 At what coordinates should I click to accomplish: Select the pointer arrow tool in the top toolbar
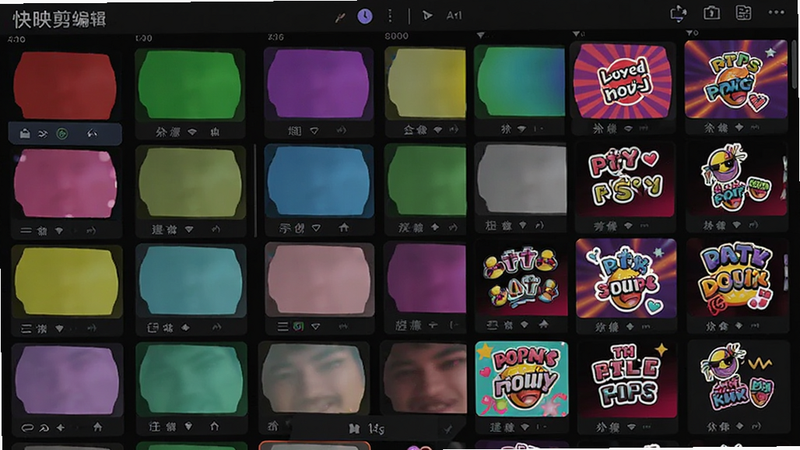tap(428, 16)
